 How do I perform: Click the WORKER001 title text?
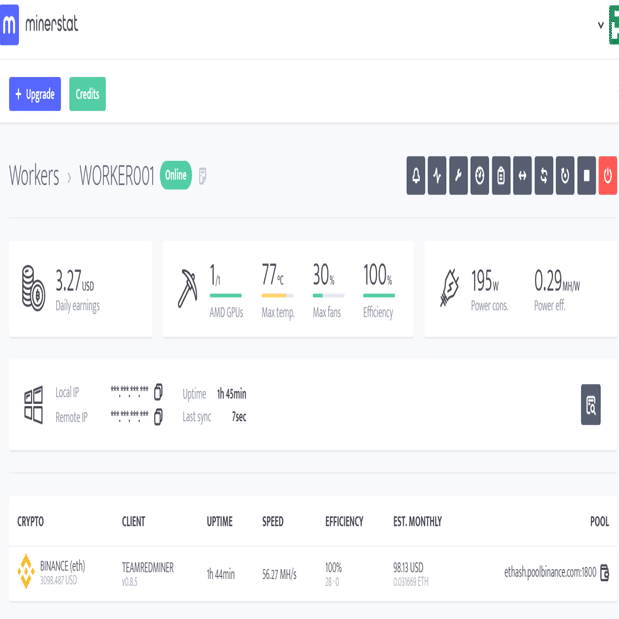(x=117, y=176)
